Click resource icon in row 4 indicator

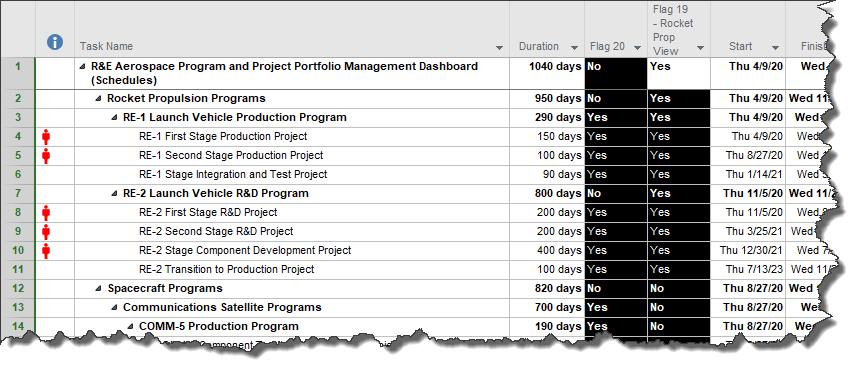tap(46, 137)
